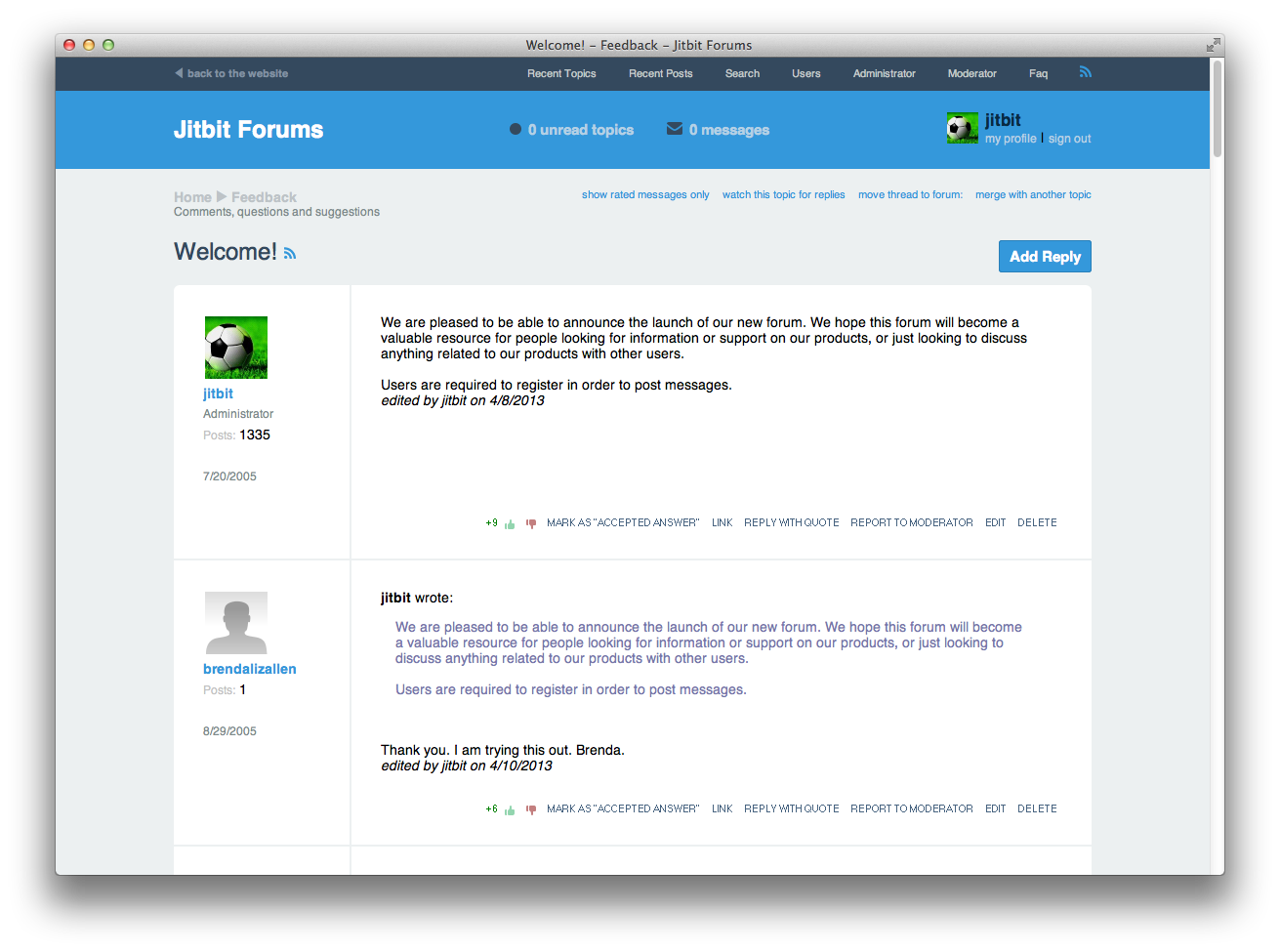The image size is (1280, 952).
Task: Report jitbit's post to moderator
Action: 912,523
